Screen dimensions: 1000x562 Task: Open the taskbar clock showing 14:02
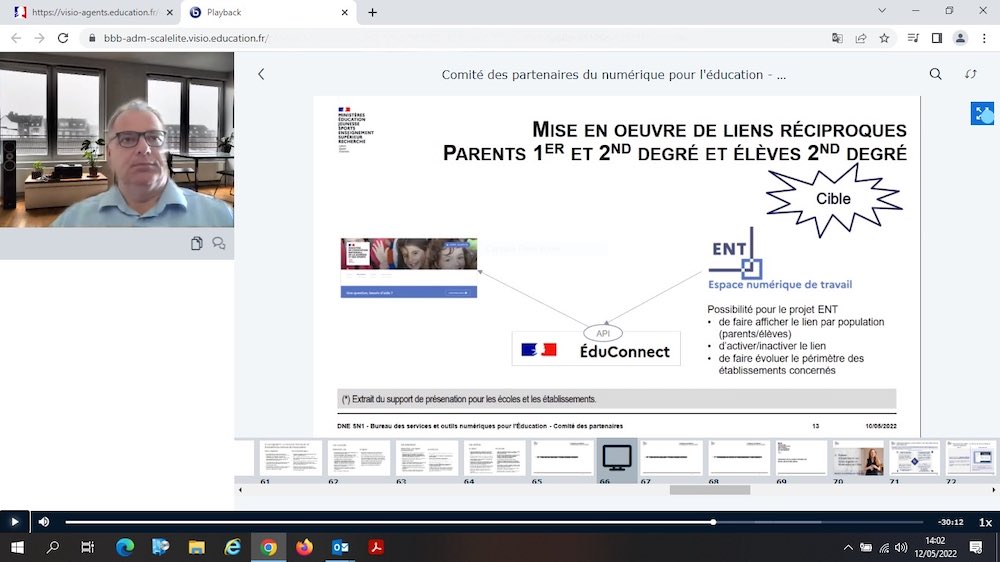click(x=936, y=547)
